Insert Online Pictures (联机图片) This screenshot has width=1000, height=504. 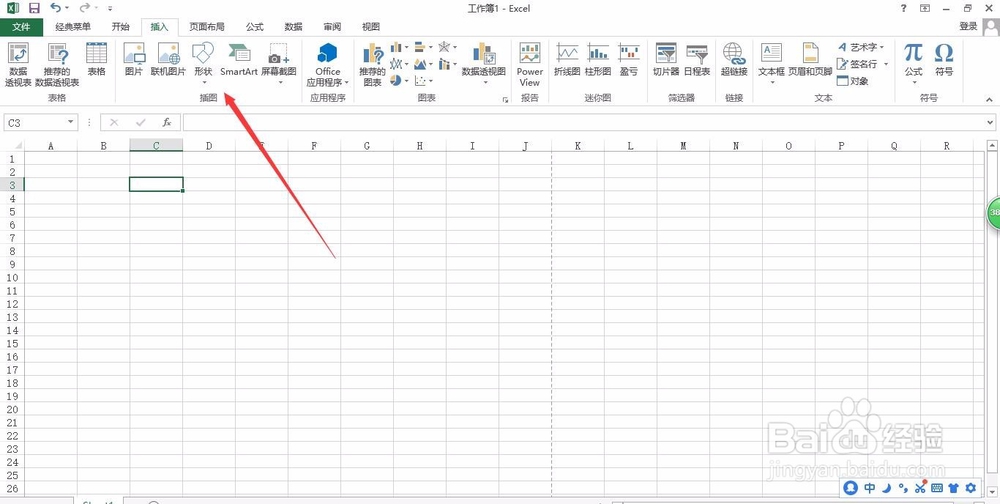click(x=169, y=60)
